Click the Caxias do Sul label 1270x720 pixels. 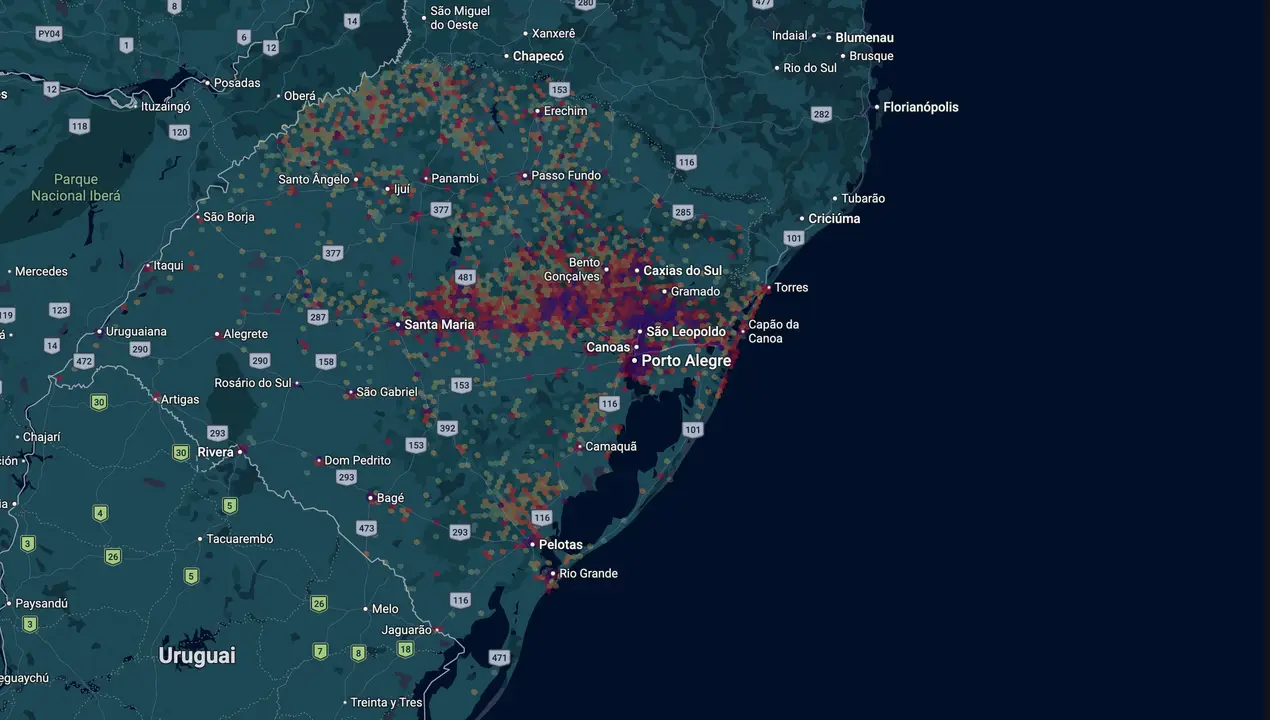pos(682,270)
